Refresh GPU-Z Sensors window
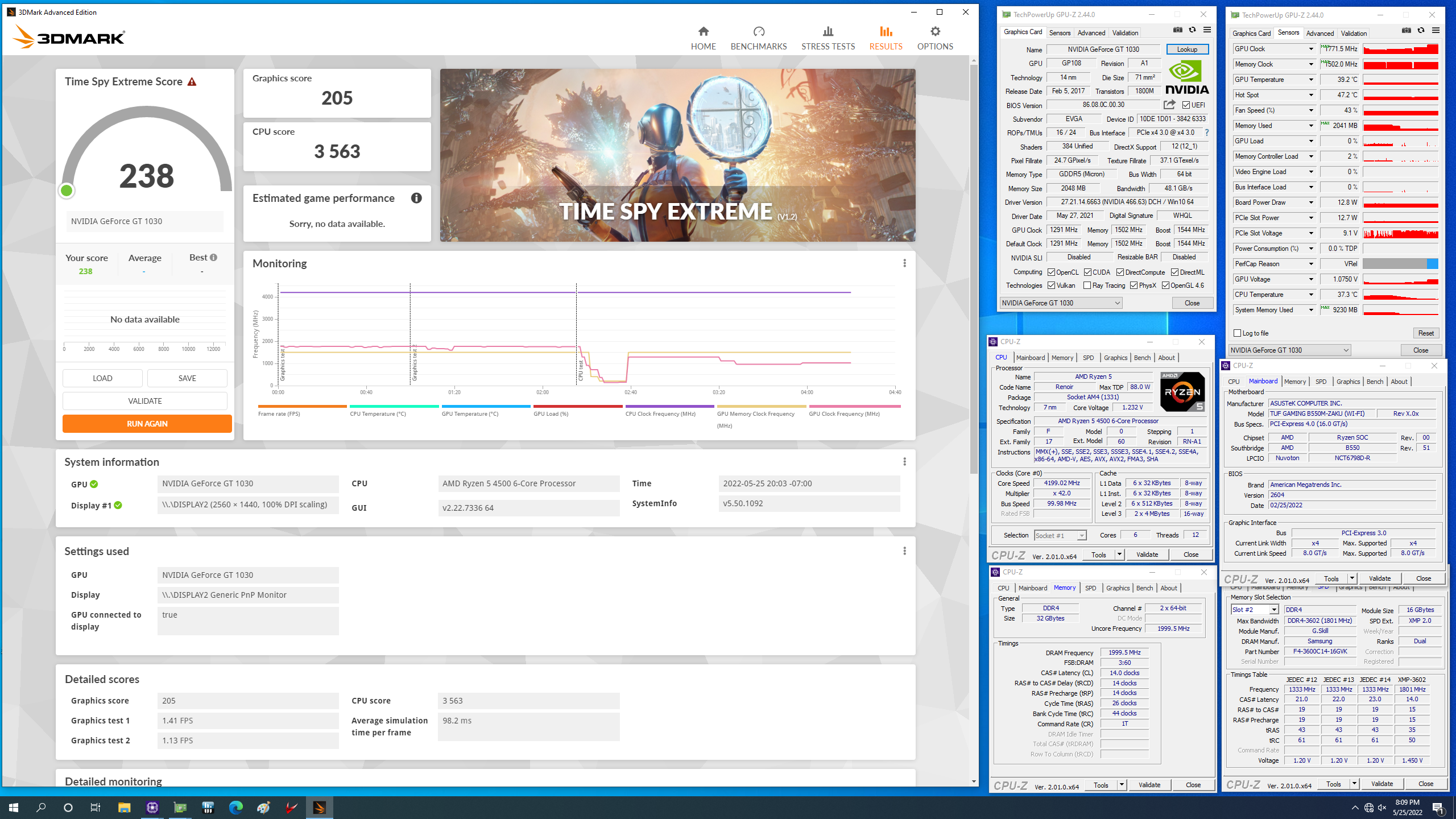This screenshot has height=819, width=1456. click(x=1421, y=31)
